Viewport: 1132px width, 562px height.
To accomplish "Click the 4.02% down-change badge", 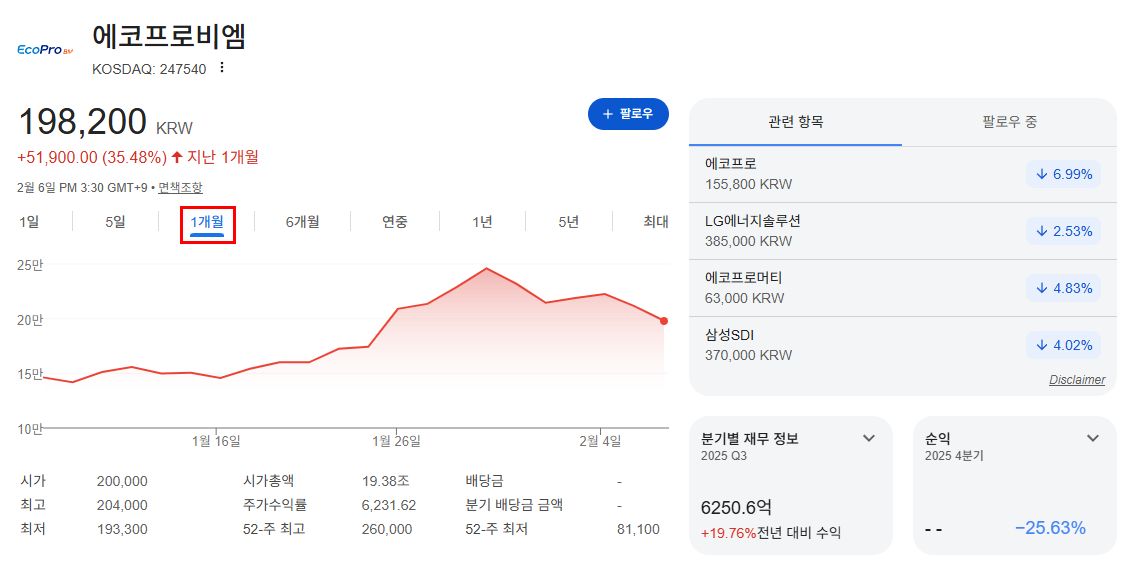I will tap(1063, 345).
